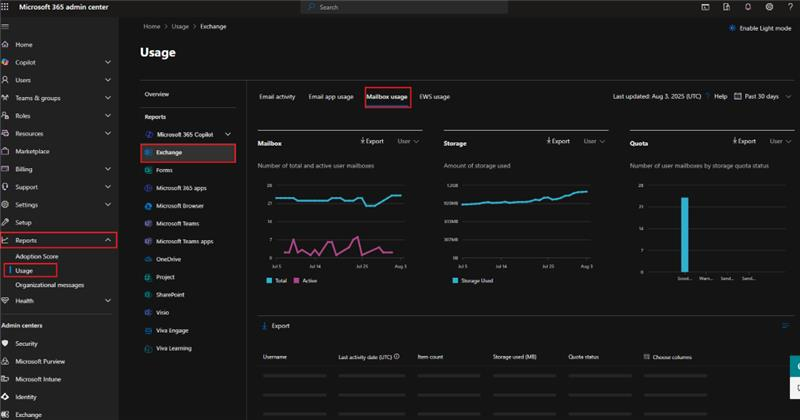Viewport: 800px width, 420px height.
Task: Click the Settings gear icon in sidebar
Action: [x=5, y=205]
